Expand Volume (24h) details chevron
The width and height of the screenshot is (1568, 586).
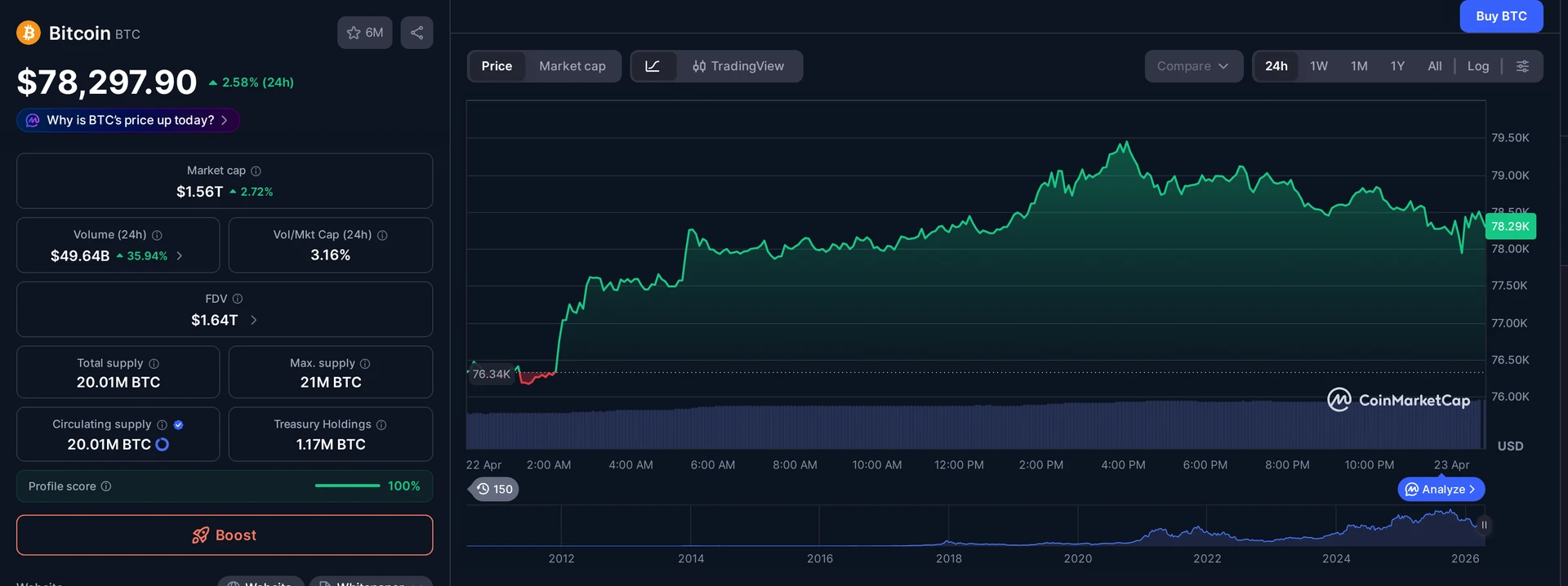pos(180,255)
